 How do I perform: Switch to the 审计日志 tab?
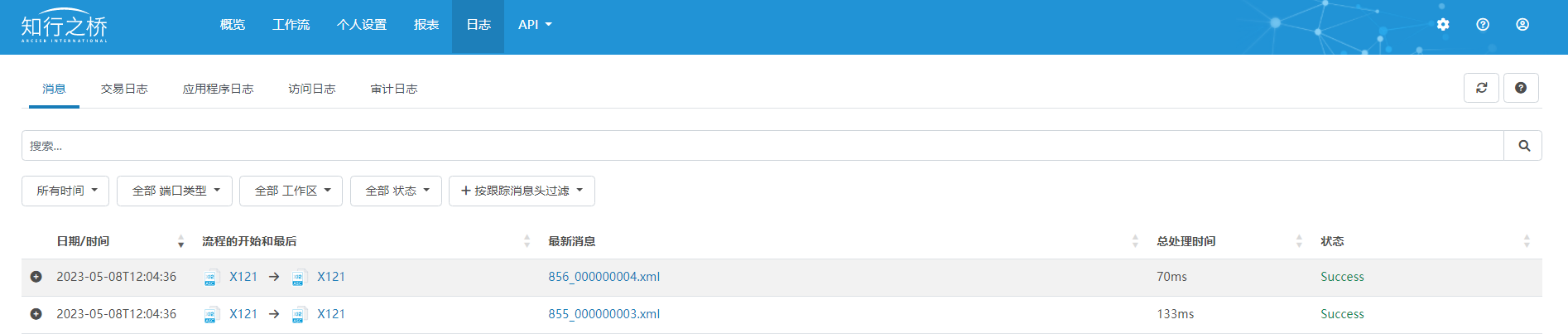pos(394,89)
